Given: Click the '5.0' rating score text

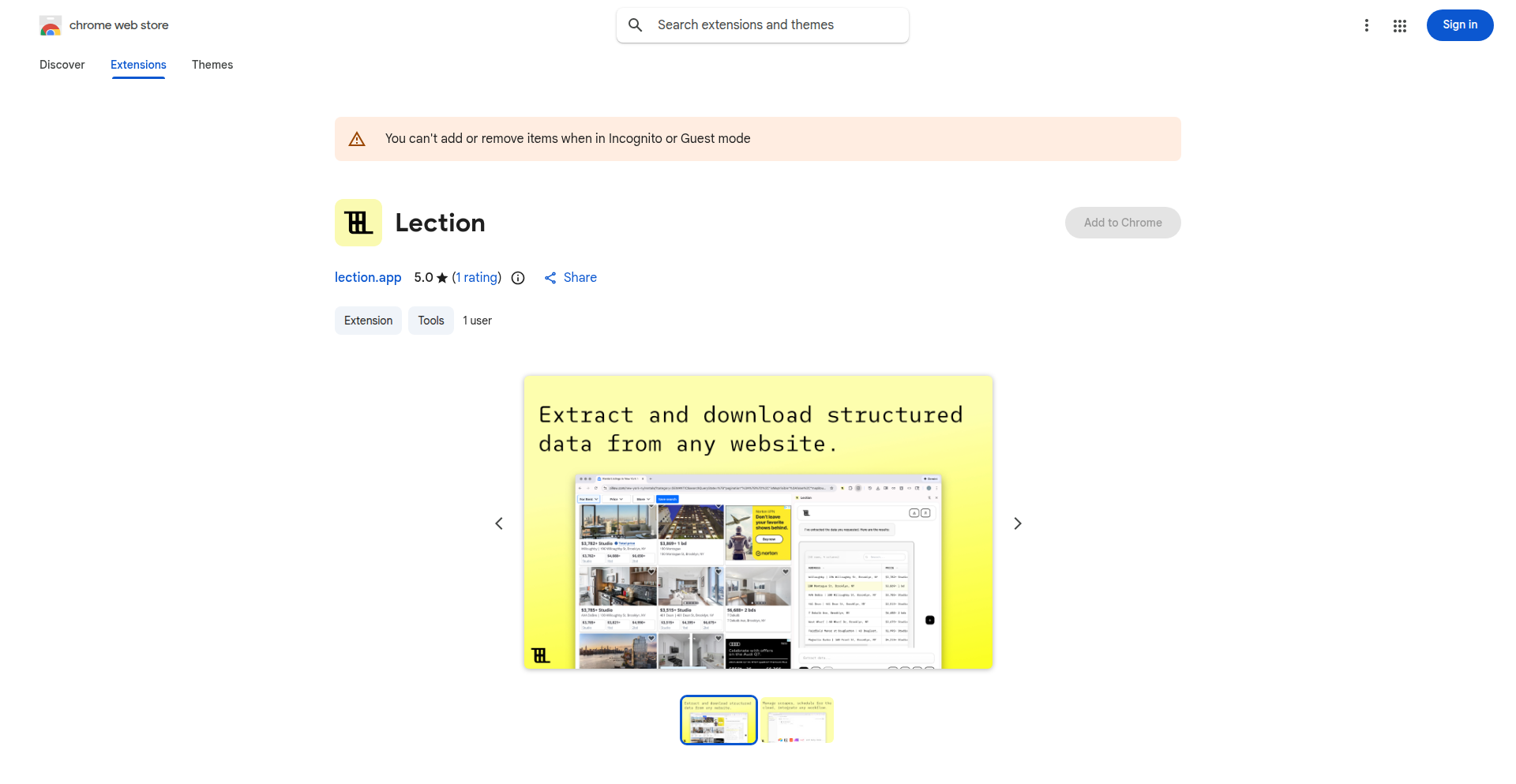Looking at the screenshot, I should point(423,277).
